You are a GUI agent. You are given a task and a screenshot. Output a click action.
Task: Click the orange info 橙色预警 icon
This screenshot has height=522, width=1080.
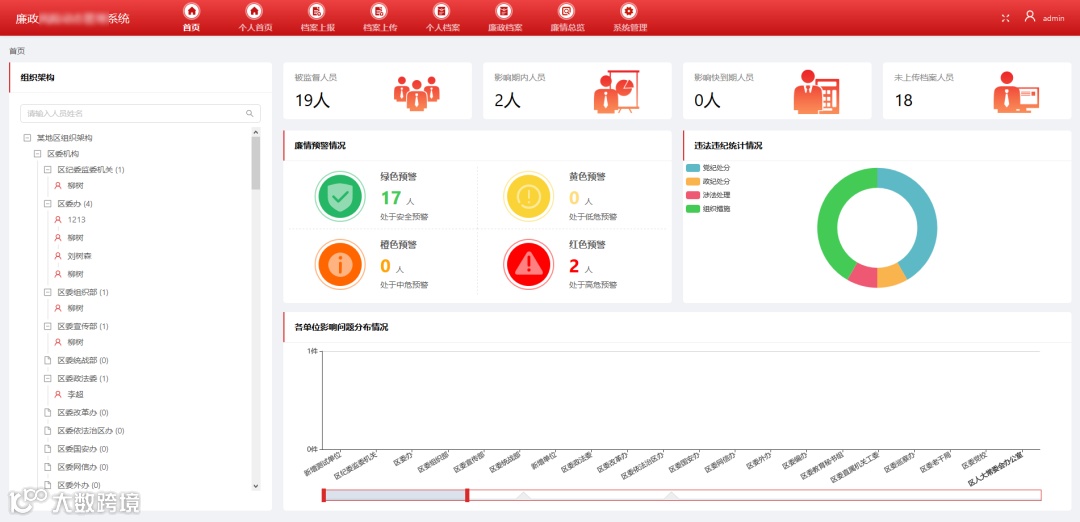[x=340, y=264]
